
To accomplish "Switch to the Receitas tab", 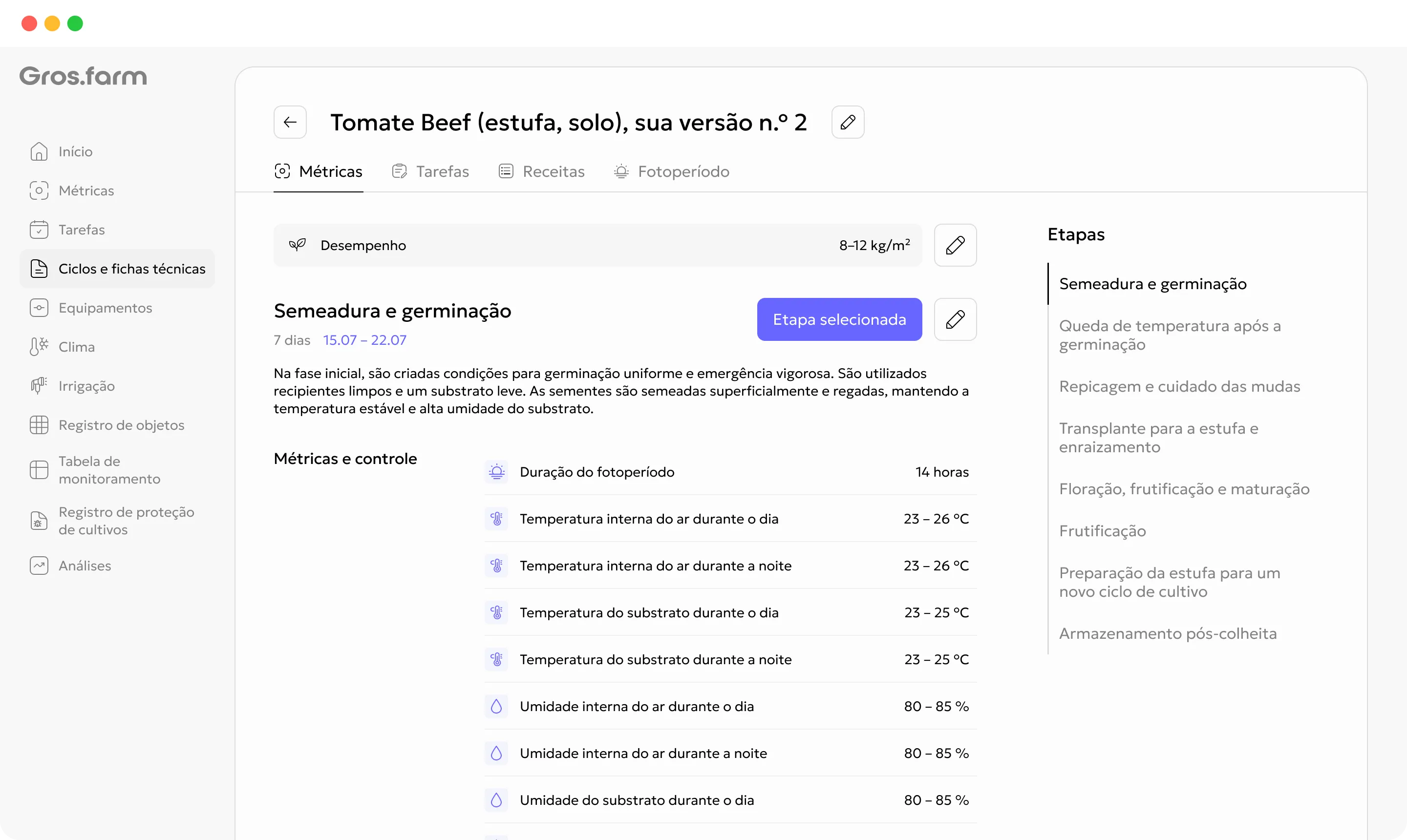I will tap(541, 171).
